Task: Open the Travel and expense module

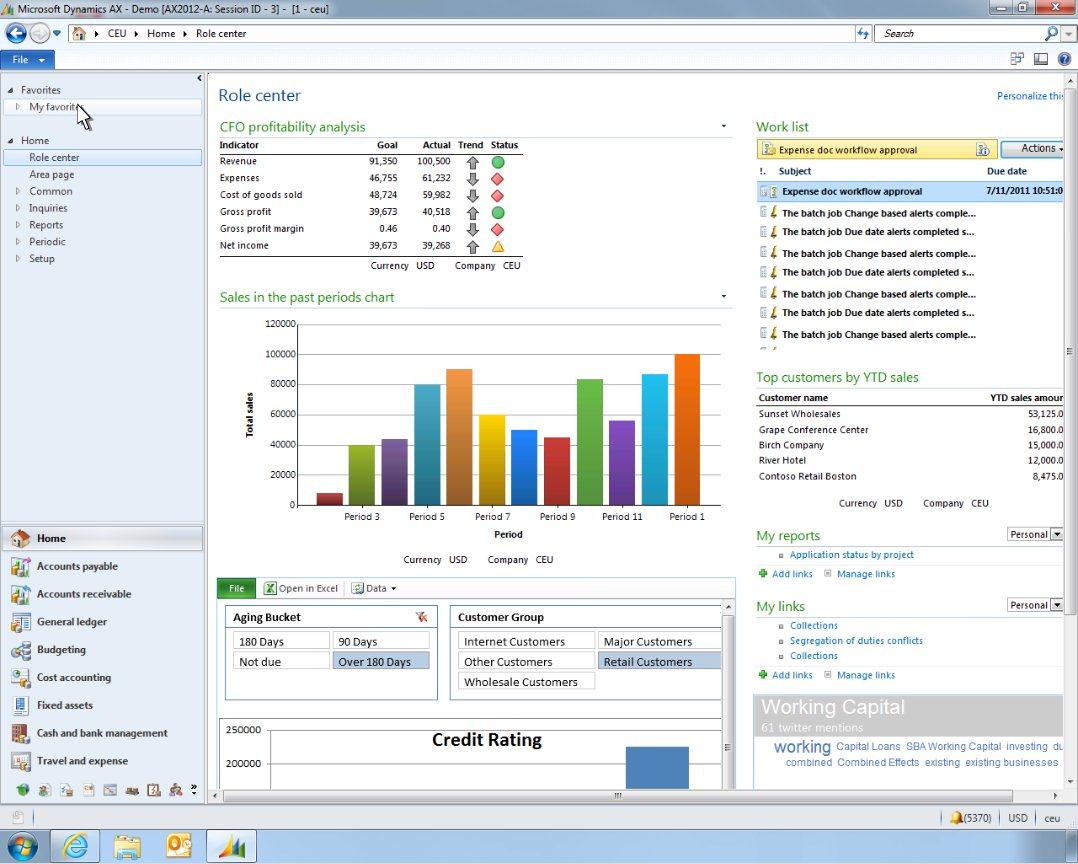Action: pos(82,761)
